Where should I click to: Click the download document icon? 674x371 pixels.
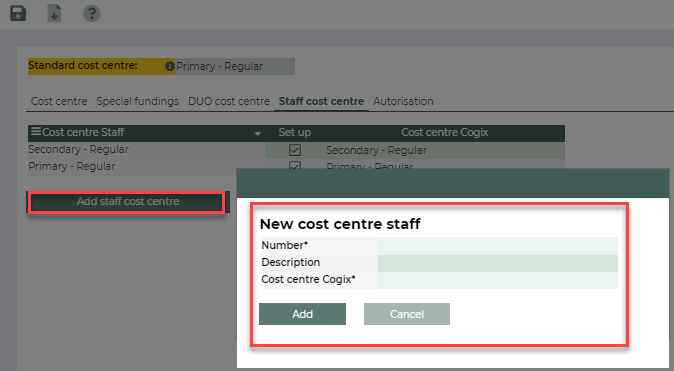(54, 13)
